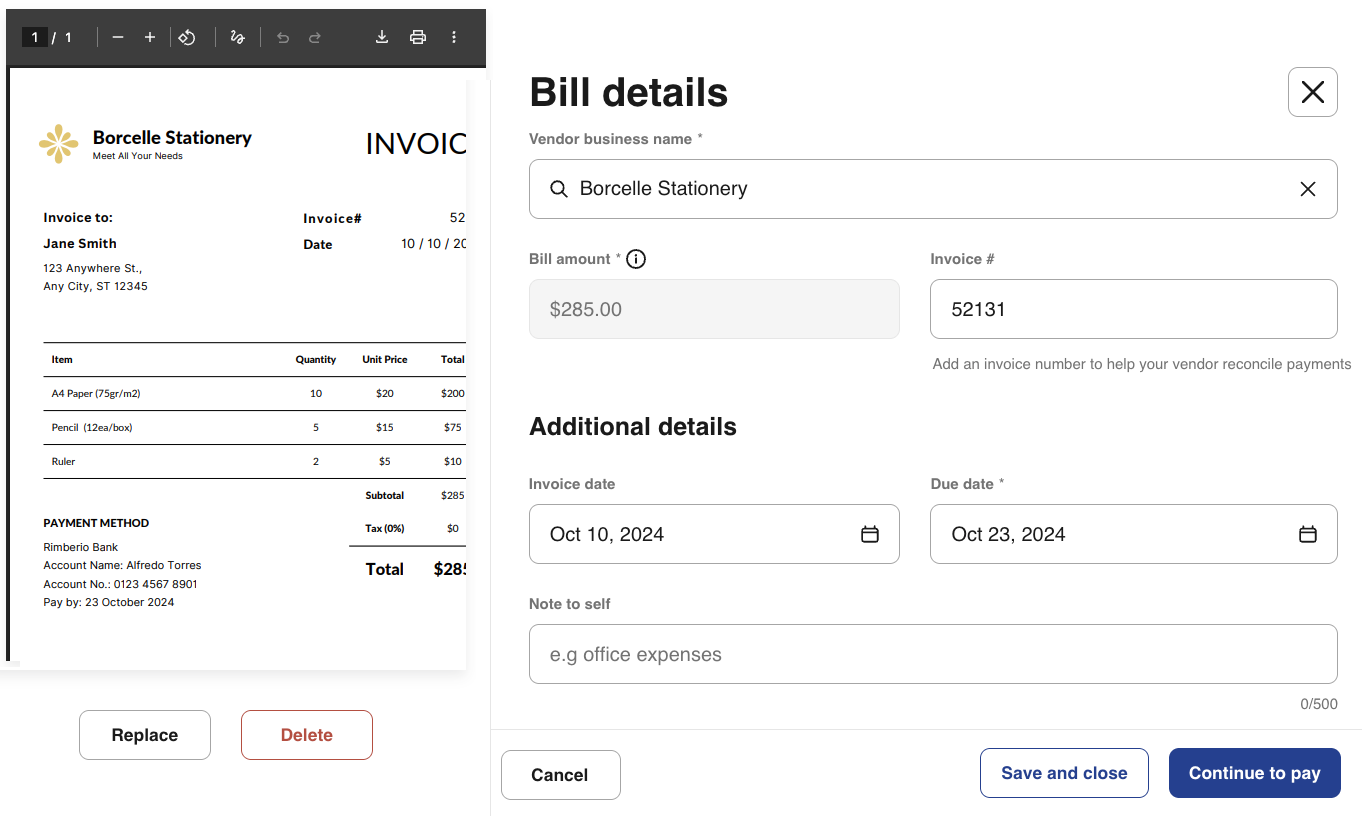
Task: Edit the Invoice # field
Action: pos(1132,309)
